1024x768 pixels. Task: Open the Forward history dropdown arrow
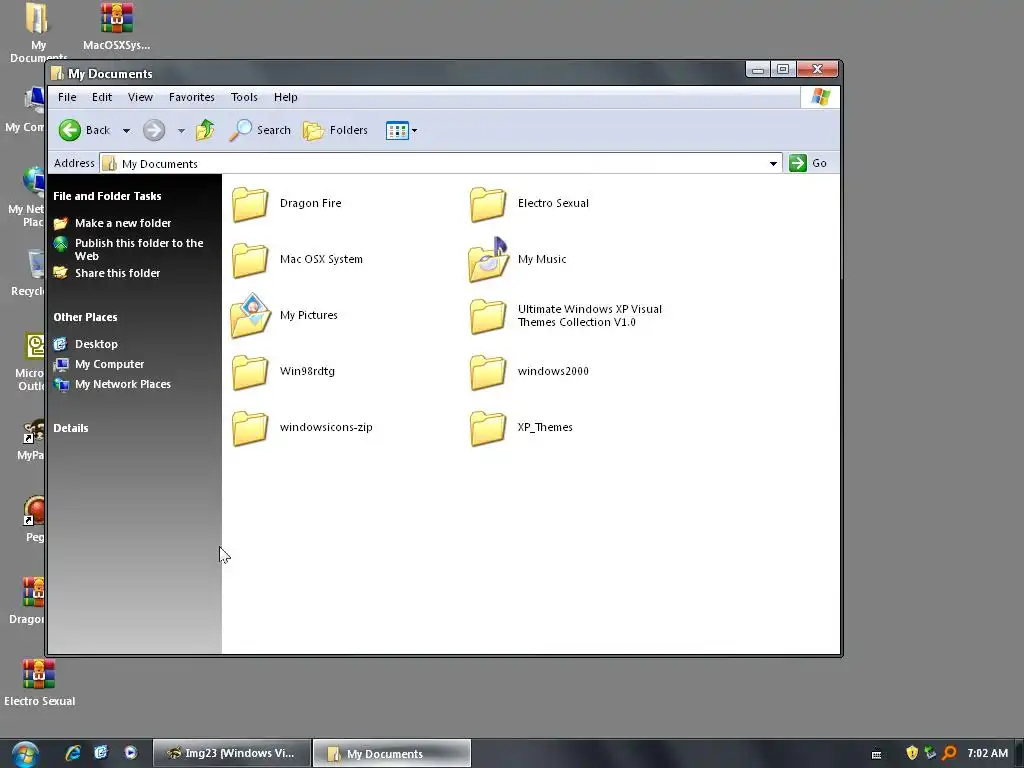(x=181, y=131)
